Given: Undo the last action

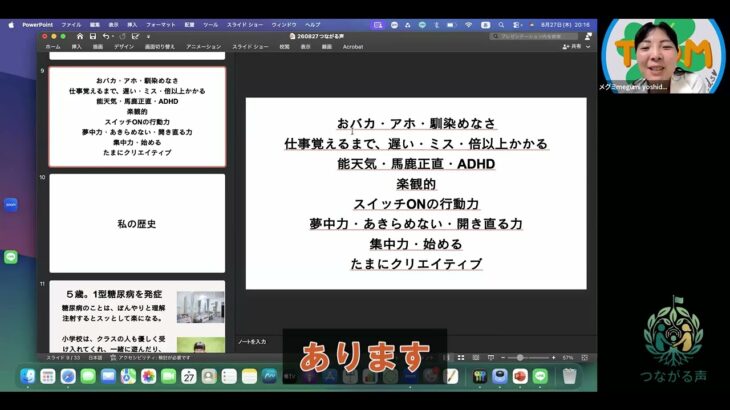Looking at the screenshot, I should (x=106, y=36).
